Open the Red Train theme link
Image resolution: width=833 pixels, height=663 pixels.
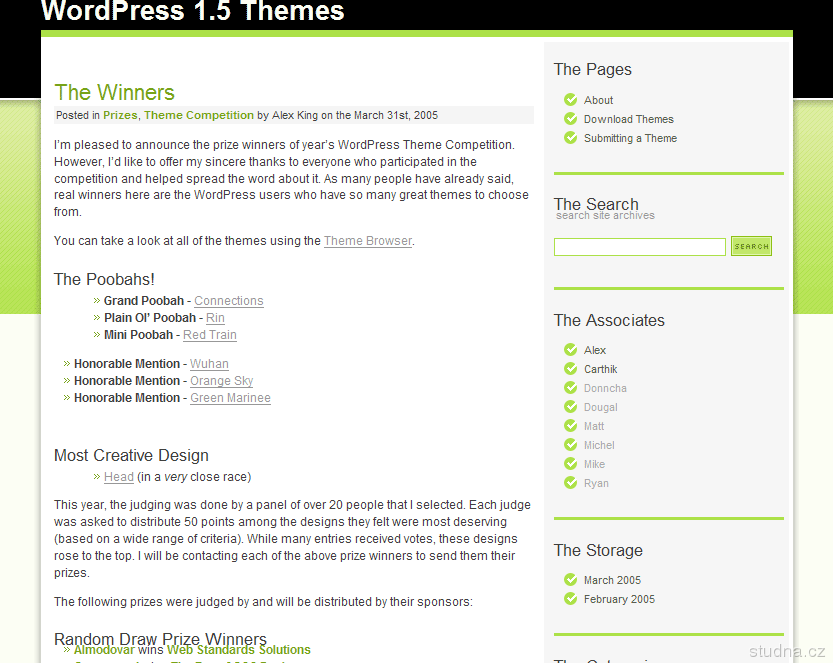click(210, 335)
